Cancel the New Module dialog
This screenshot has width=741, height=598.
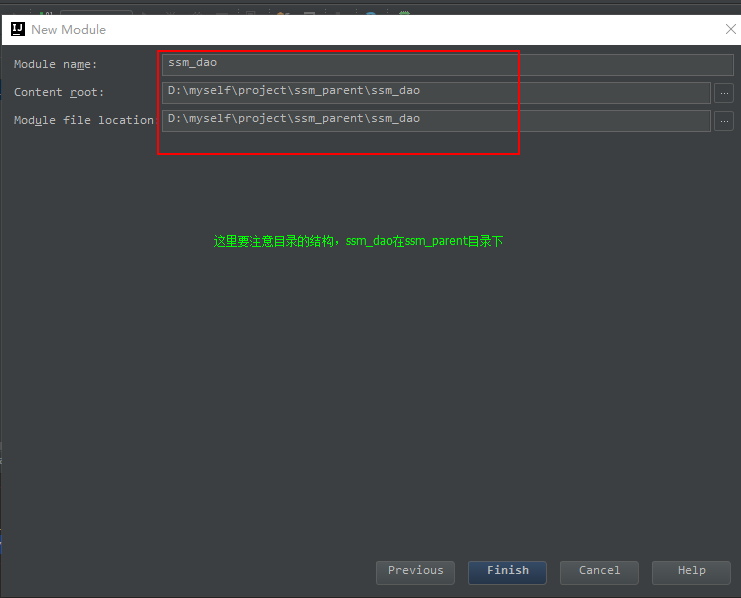click(599, 572)
